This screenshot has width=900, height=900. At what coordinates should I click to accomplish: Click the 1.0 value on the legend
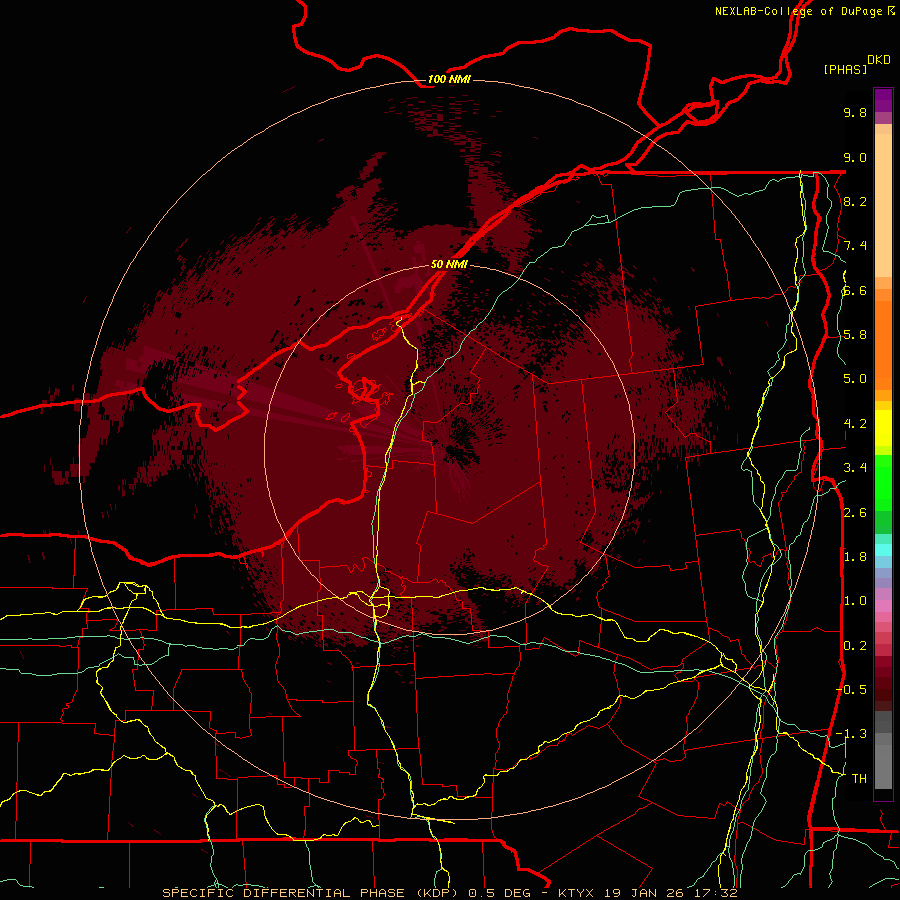point(855,601)
